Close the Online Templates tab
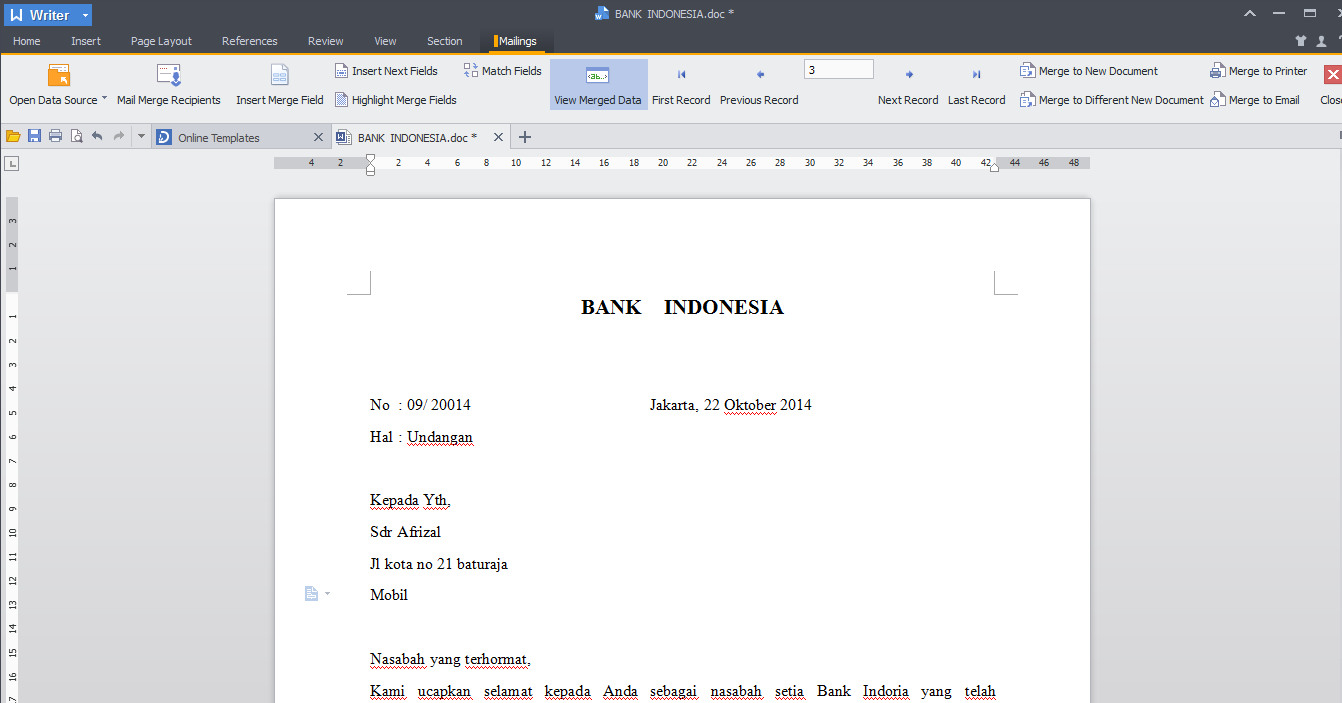The image size is (1342, 703). click(319, 138)
